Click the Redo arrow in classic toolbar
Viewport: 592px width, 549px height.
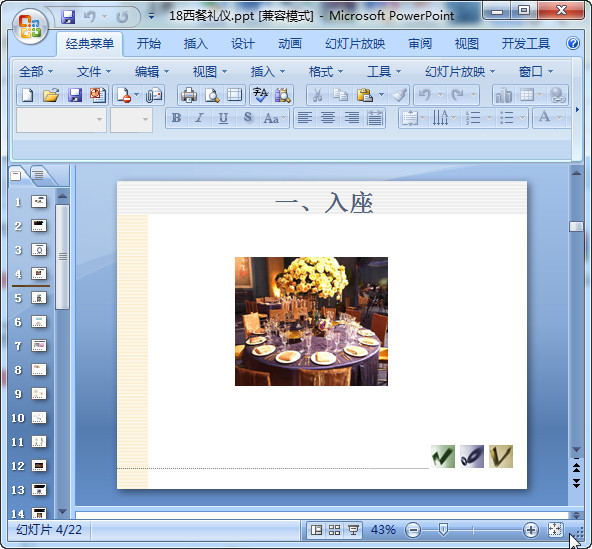(x=458, y=95)
